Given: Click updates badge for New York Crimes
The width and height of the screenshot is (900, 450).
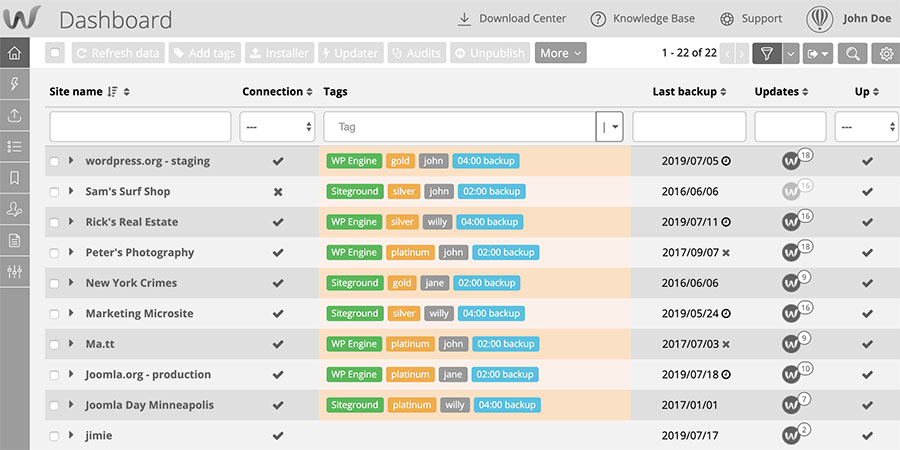Looking at the screenshot, I should point(796,282).
